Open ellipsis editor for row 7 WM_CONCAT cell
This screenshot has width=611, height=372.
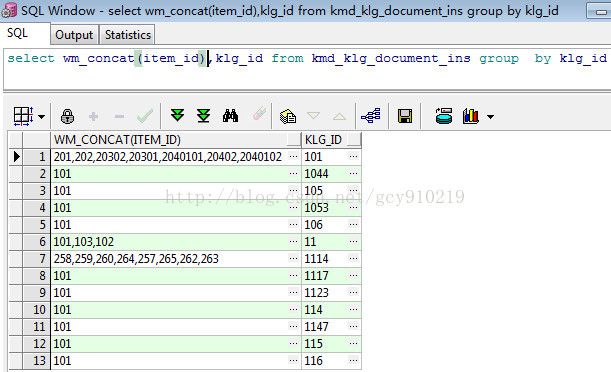click(293, 259)
